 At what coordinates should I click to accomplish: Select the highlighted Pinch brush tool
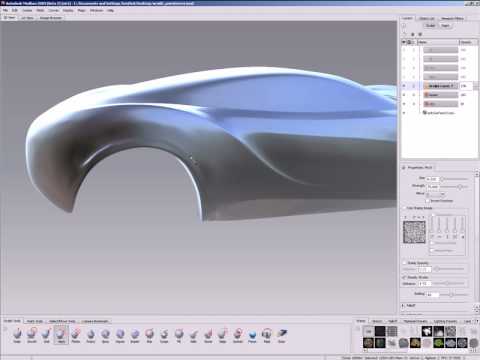pos(61,334)
